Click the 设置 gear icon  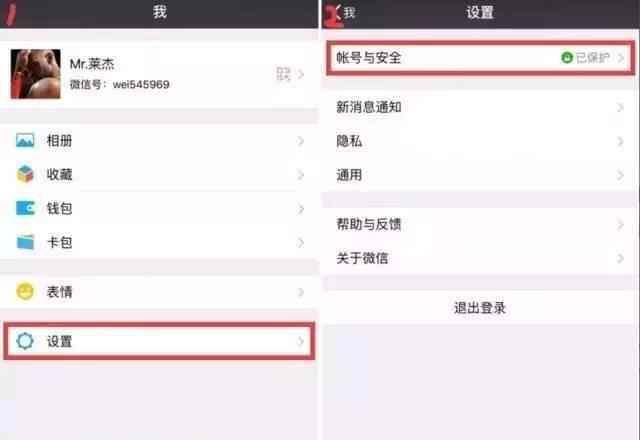(x=25, y=341)
